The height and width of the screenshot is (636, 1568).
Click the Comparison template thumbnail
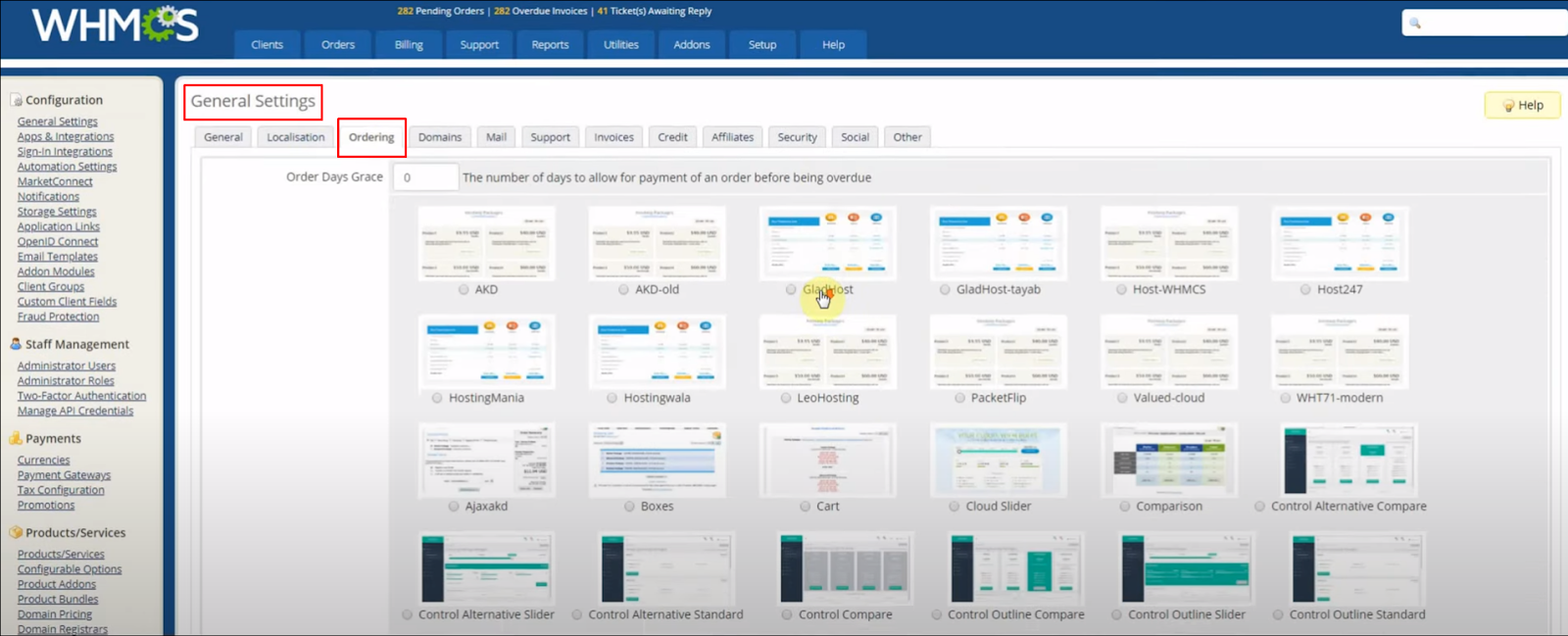point(1169,460)
